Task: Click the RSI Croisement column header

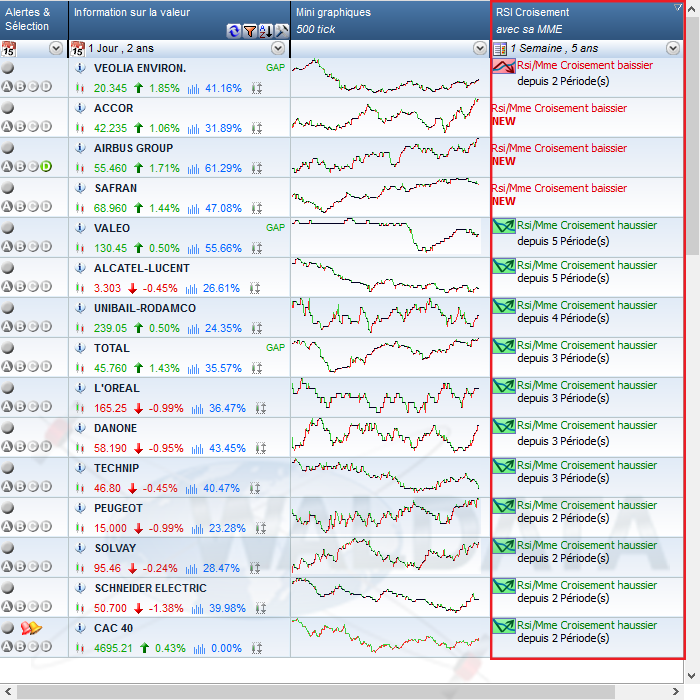Action: (x=588, y=20)
